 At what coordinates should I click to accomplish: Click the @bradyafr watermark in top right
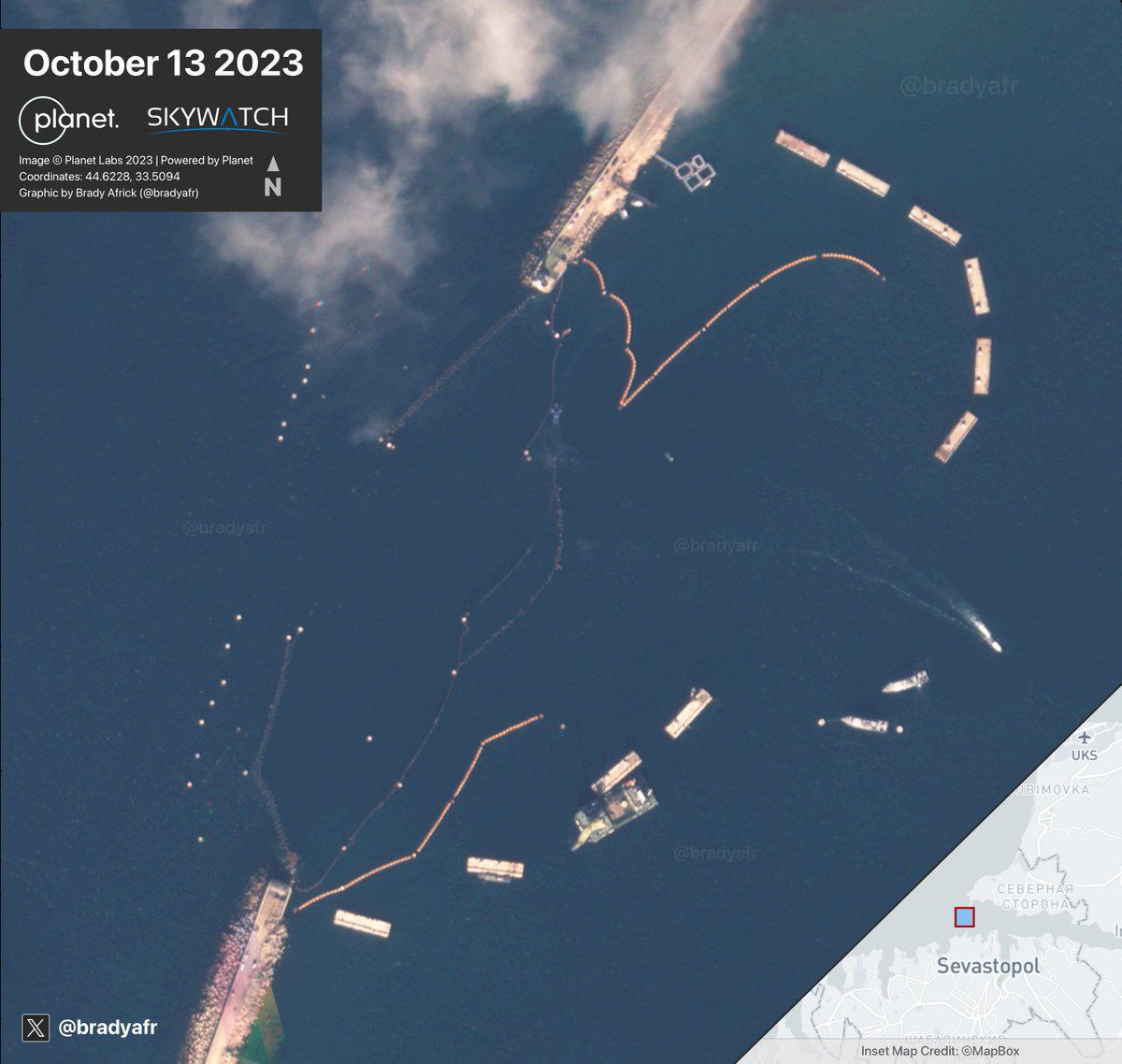957,87
